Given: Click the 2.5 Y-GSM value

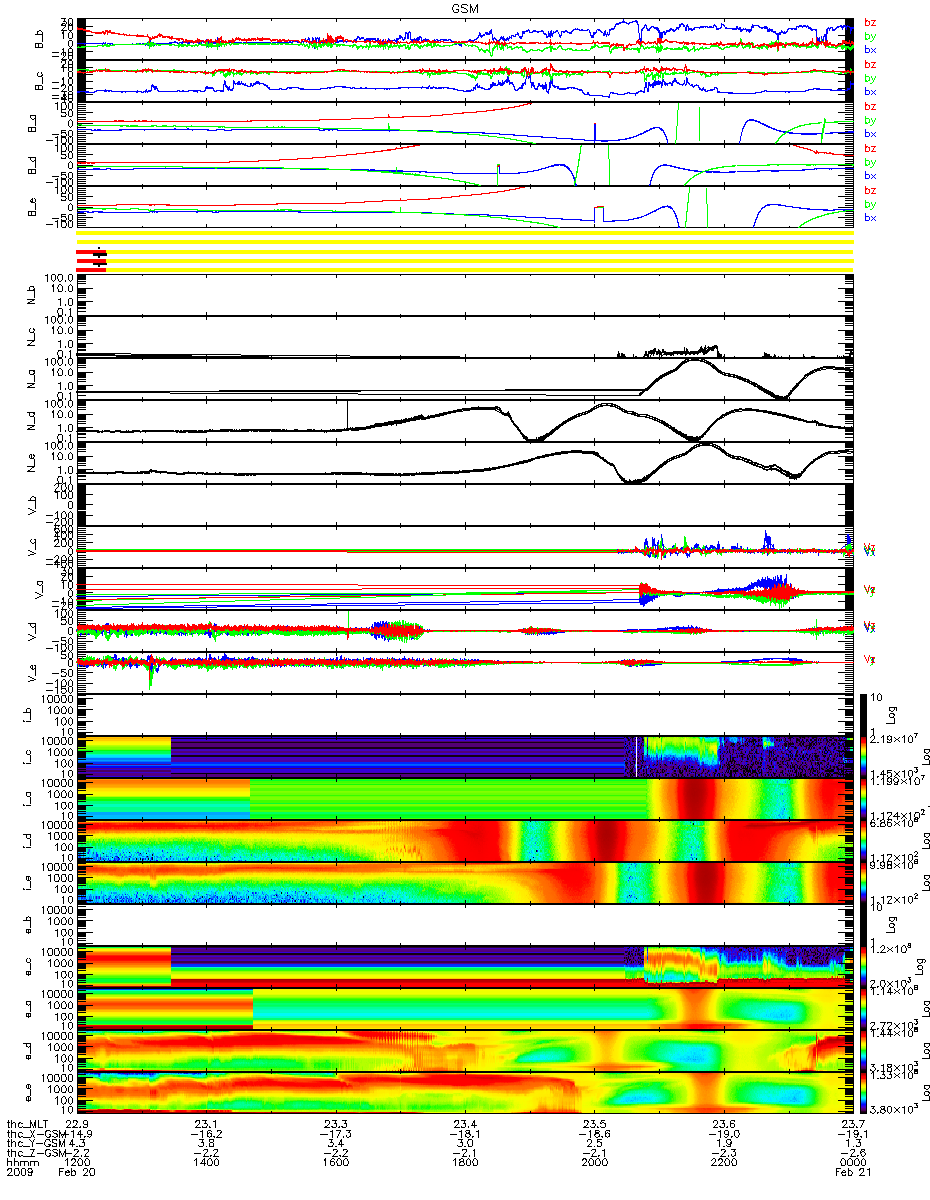Looking at the screenshot, I should pos(594,1143).
